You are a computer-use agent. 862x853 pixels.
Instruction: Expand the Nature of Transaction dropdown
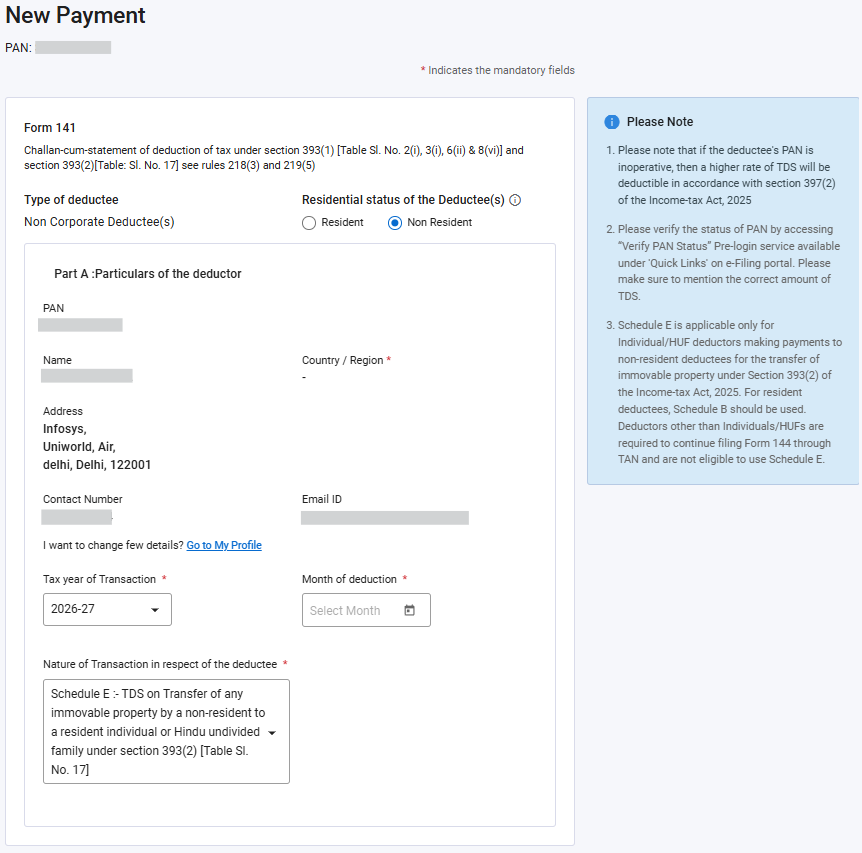(x=166, y=732)
